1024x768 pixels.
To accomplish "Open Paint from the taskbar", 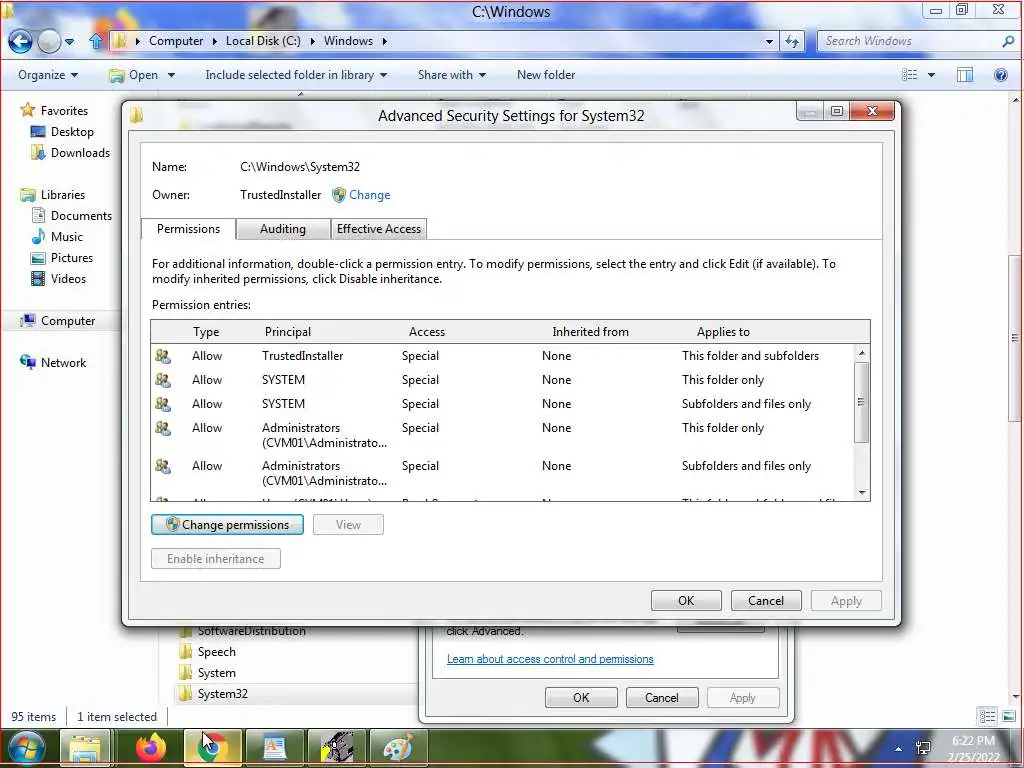I will coord(398,748).
